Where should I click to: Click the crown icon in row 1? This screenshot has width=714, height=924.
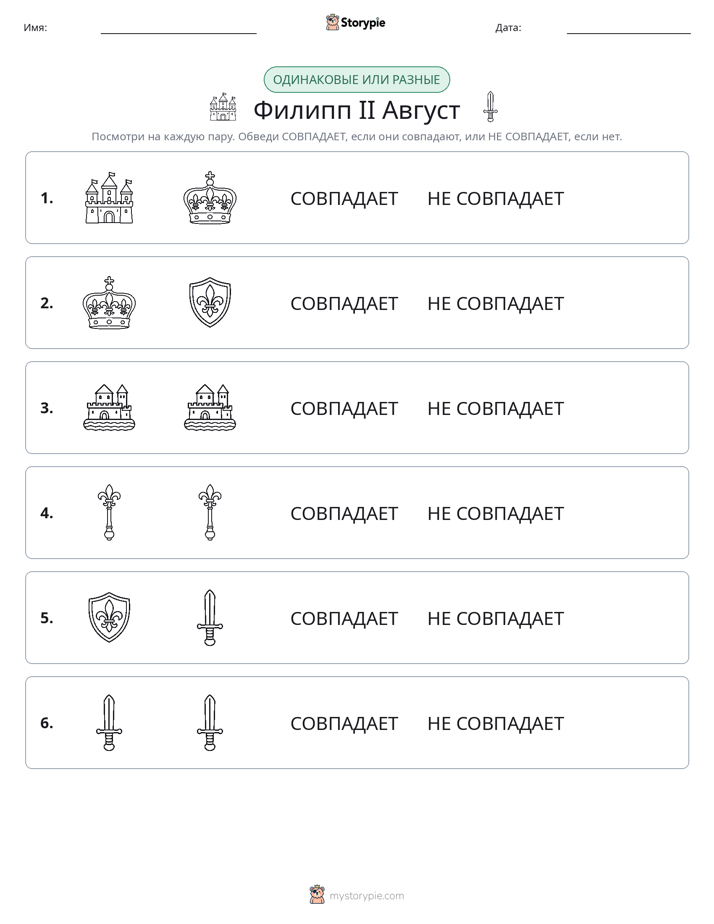(x=210, y=198)
